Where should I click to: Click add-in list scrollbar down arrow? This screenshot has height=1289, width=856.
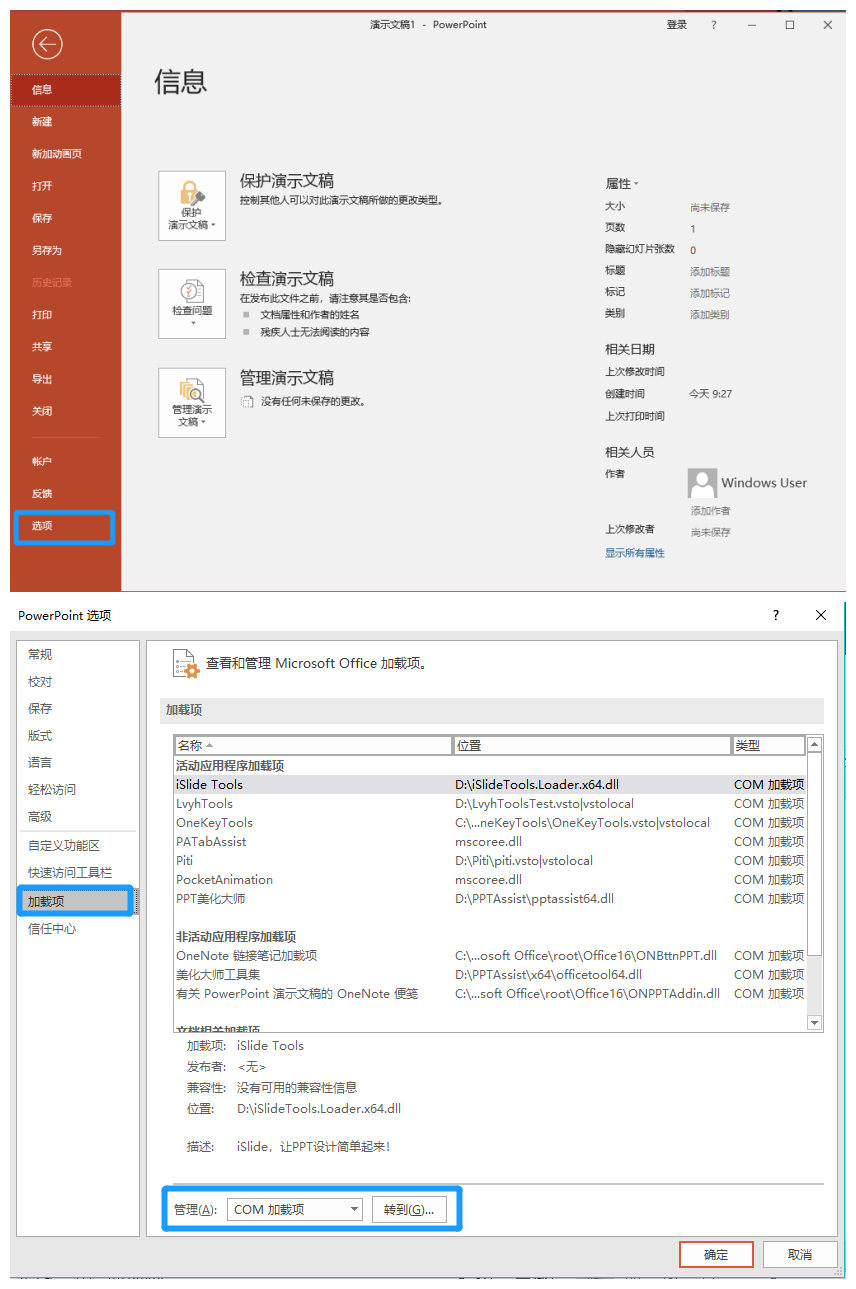coord(814,1023)
